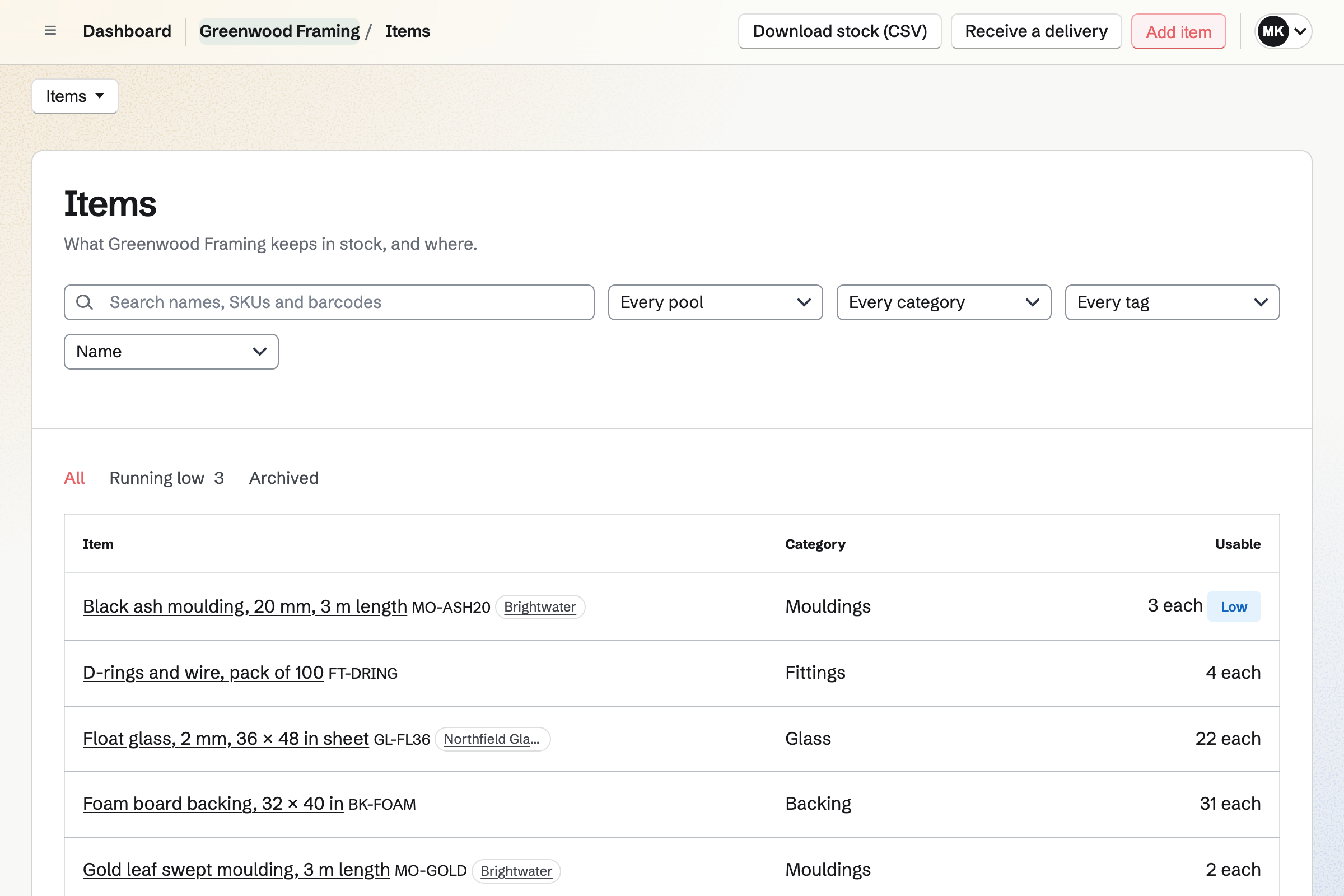Click the Low stock badge

[1234, 606]
